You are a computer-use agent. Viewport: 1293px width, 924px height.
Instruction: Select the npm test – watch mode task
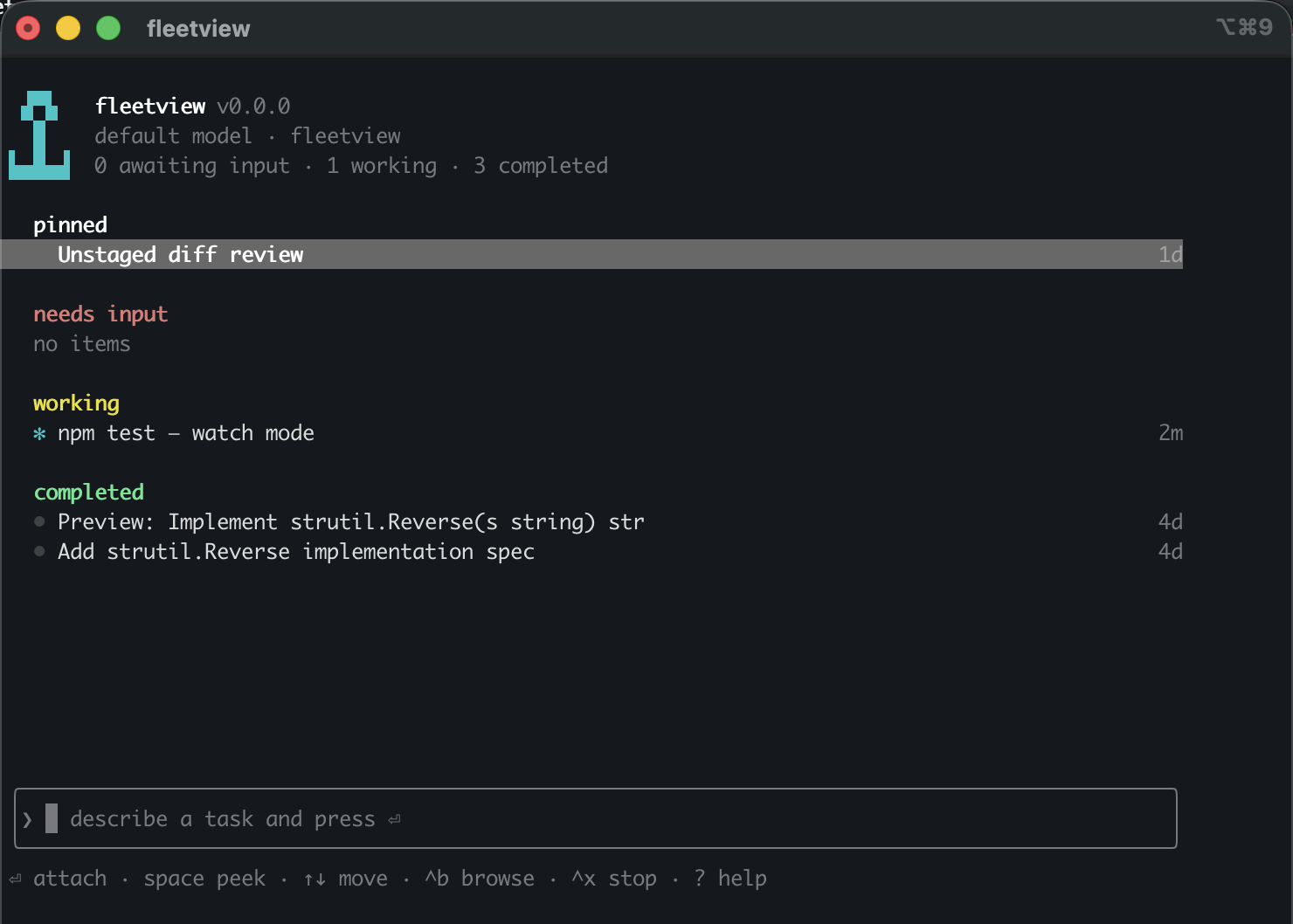pyautogui.click(x=608, y=433)
